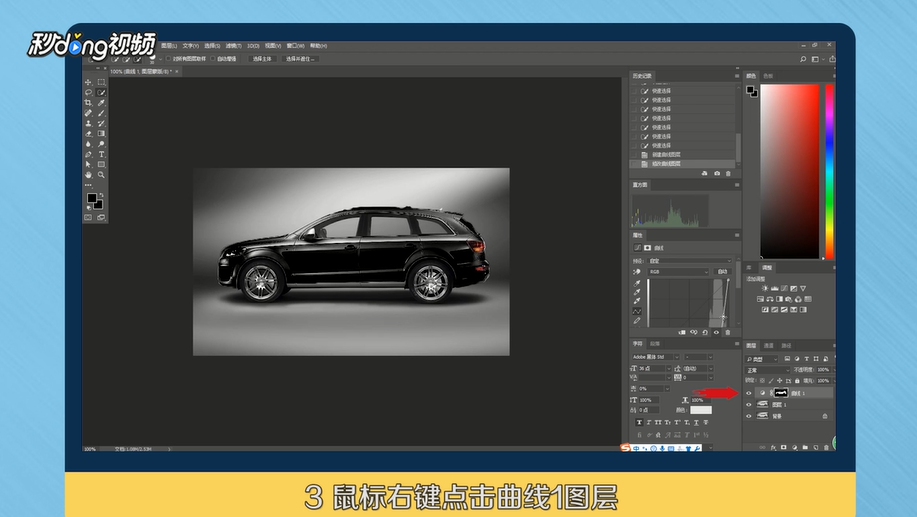Toggle the curves adjustment visibility eye in the Properties panel
The image size is (917, 517).
tap(716, 332)
